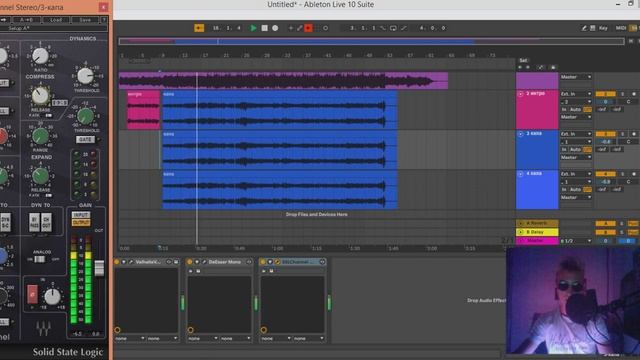Click the Session Record circle button
The width and height of the screenshot is (640, 360).
coord(325,28)
